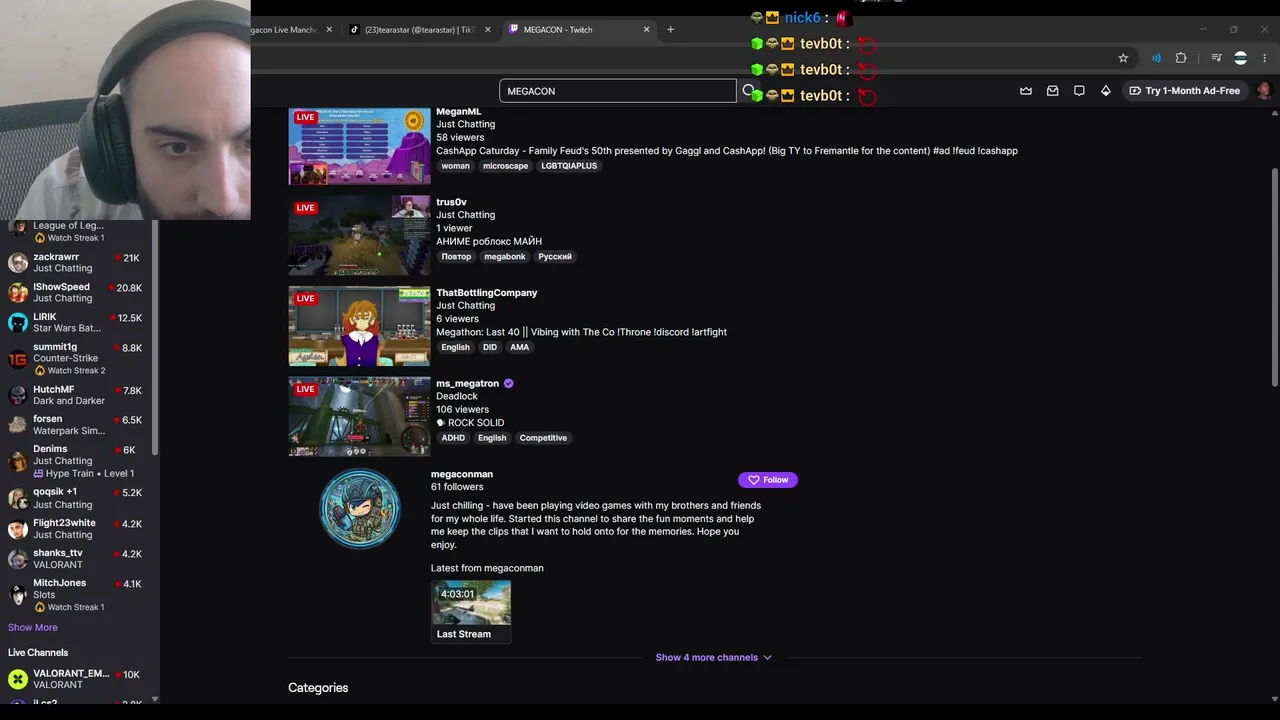
Task: Click Try 1-Month Ad-Free button
Action: [x=1184, y=91]
